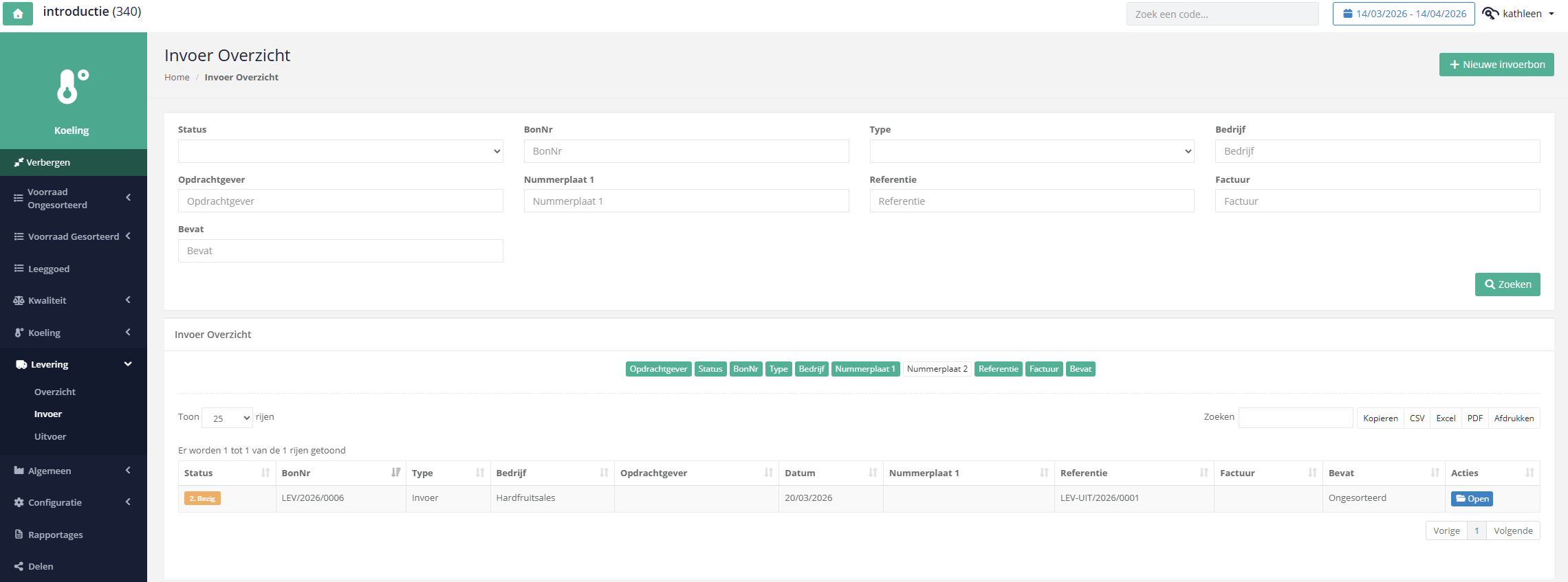Click the BonNr filter input
The height and width of the screenshot is (582, 1568).
(x=686, y=151)
